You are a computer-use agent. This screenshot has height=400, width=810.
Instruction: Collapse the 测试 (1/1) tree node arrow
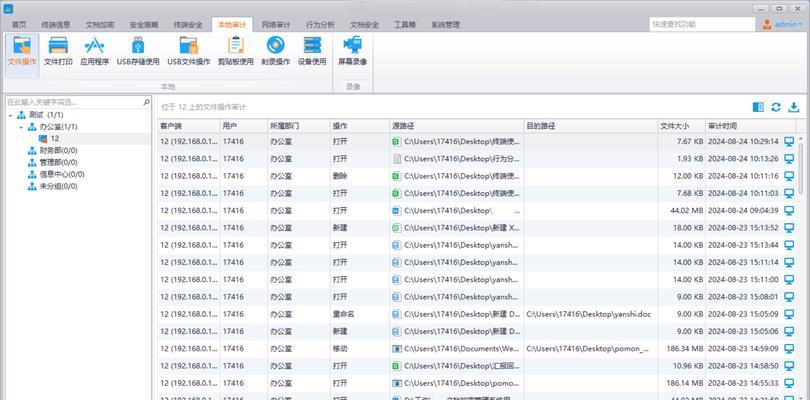click(10, 115)
